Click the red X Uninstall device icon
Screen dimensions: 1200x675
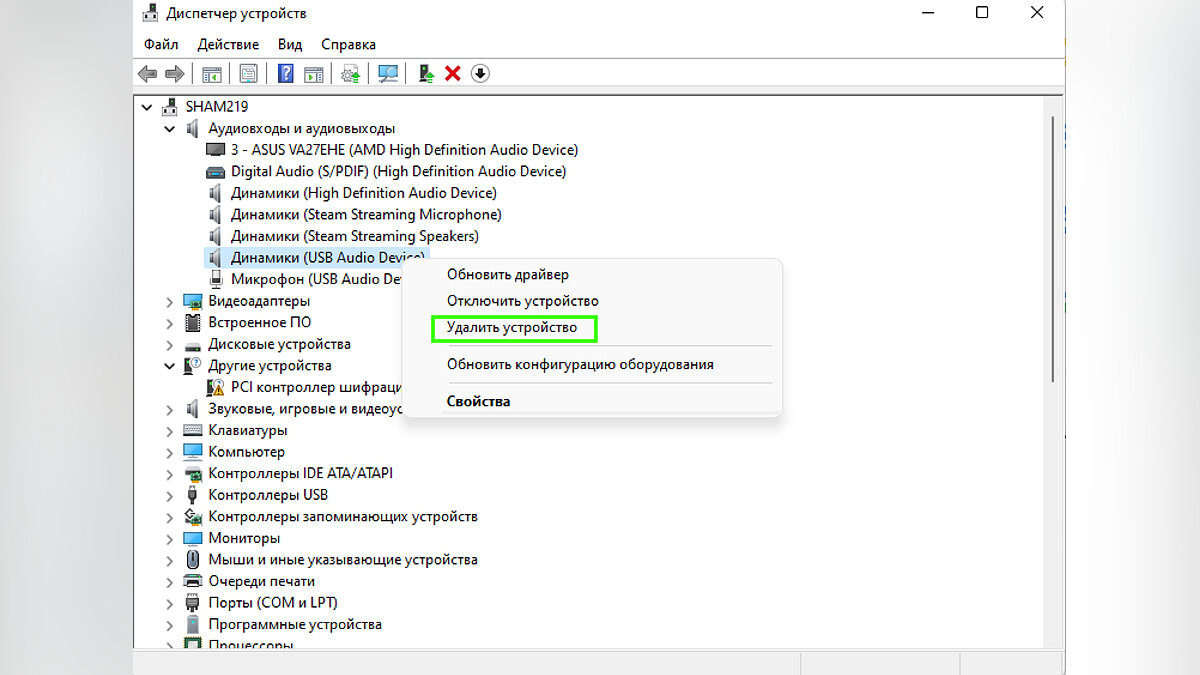click(x=453, y=74)
